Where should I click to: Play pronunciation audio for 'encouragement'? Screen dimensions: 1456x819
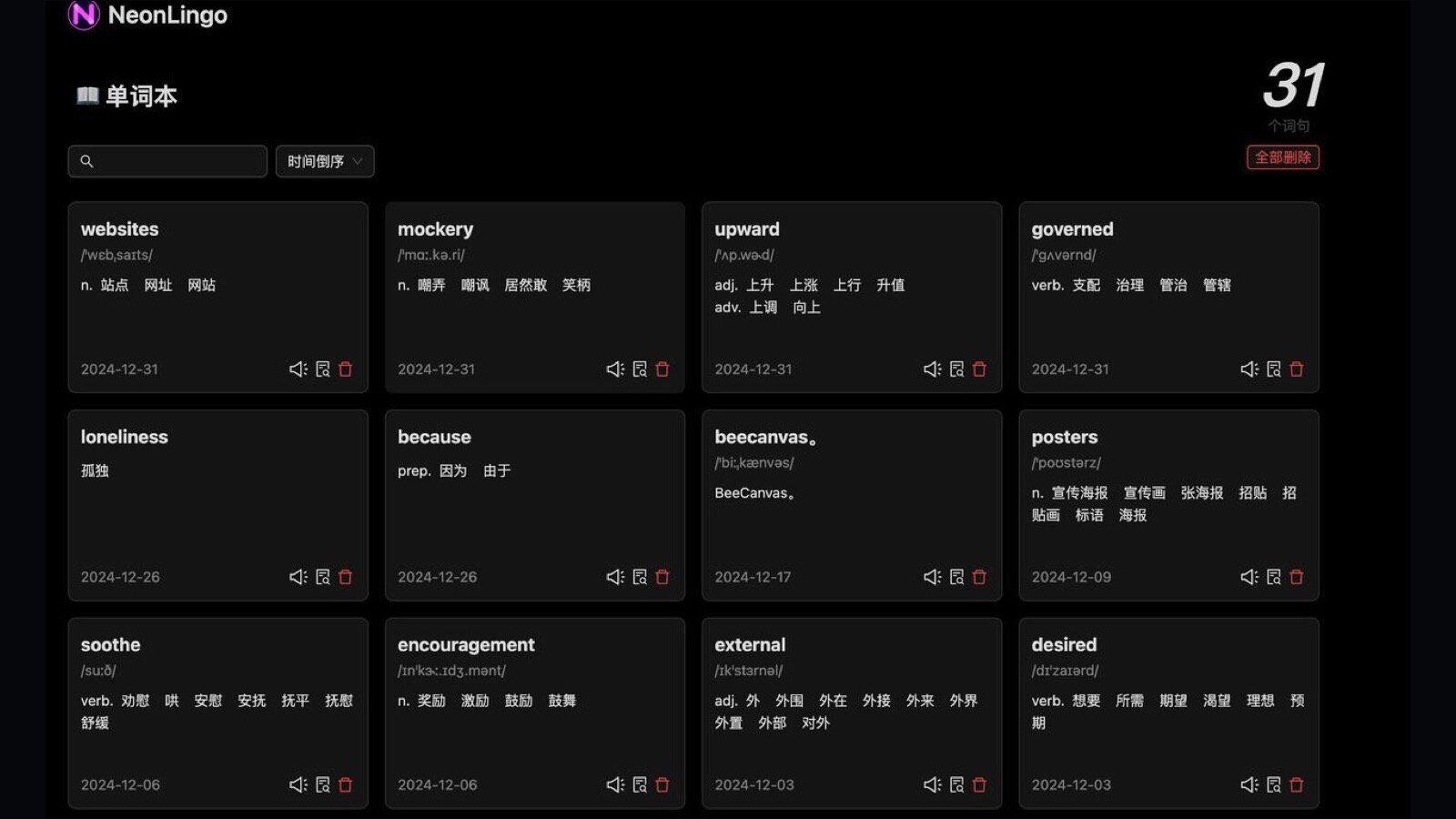pos(615,784)
